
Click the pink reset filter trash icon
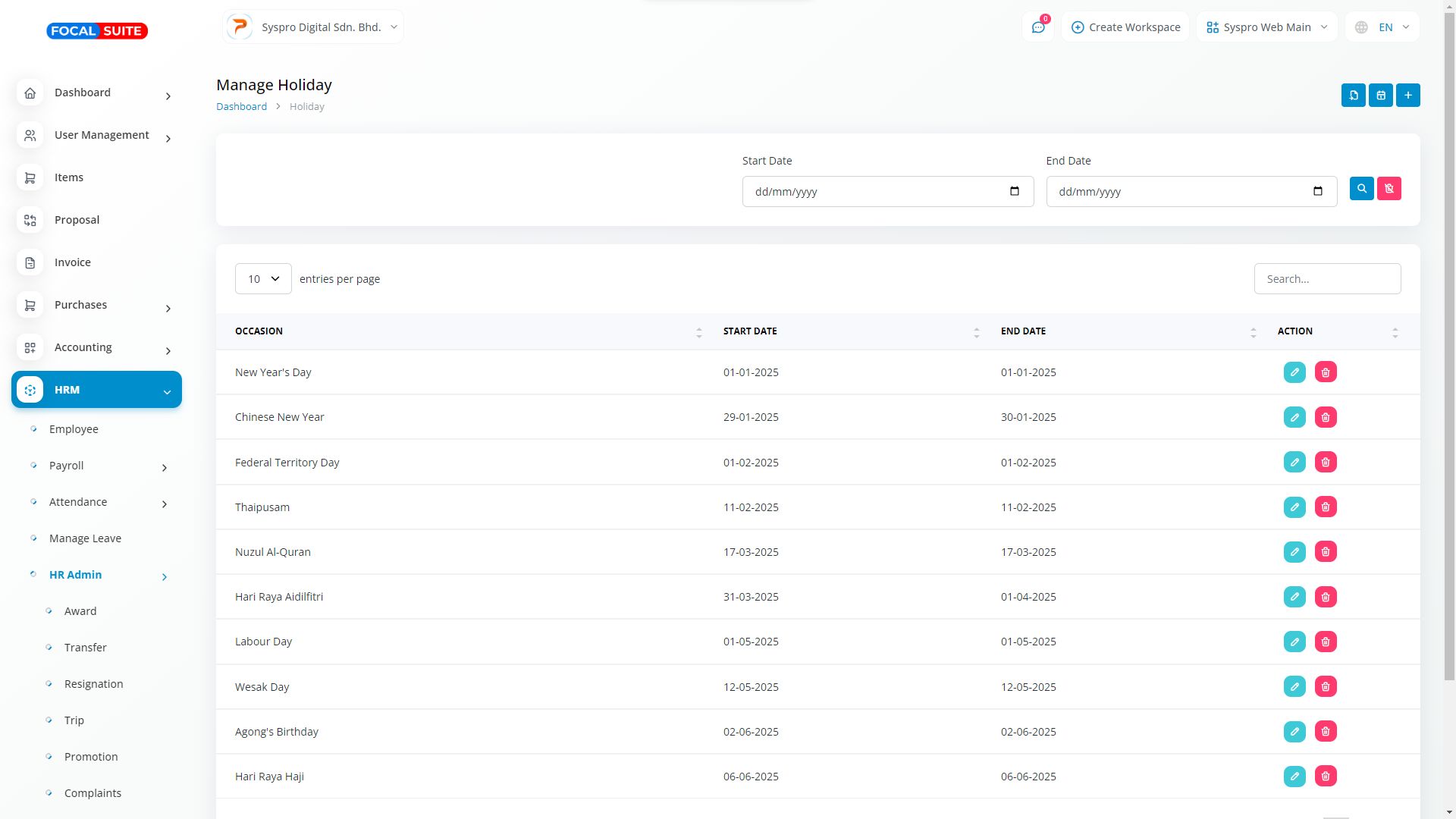point(1389,189)
